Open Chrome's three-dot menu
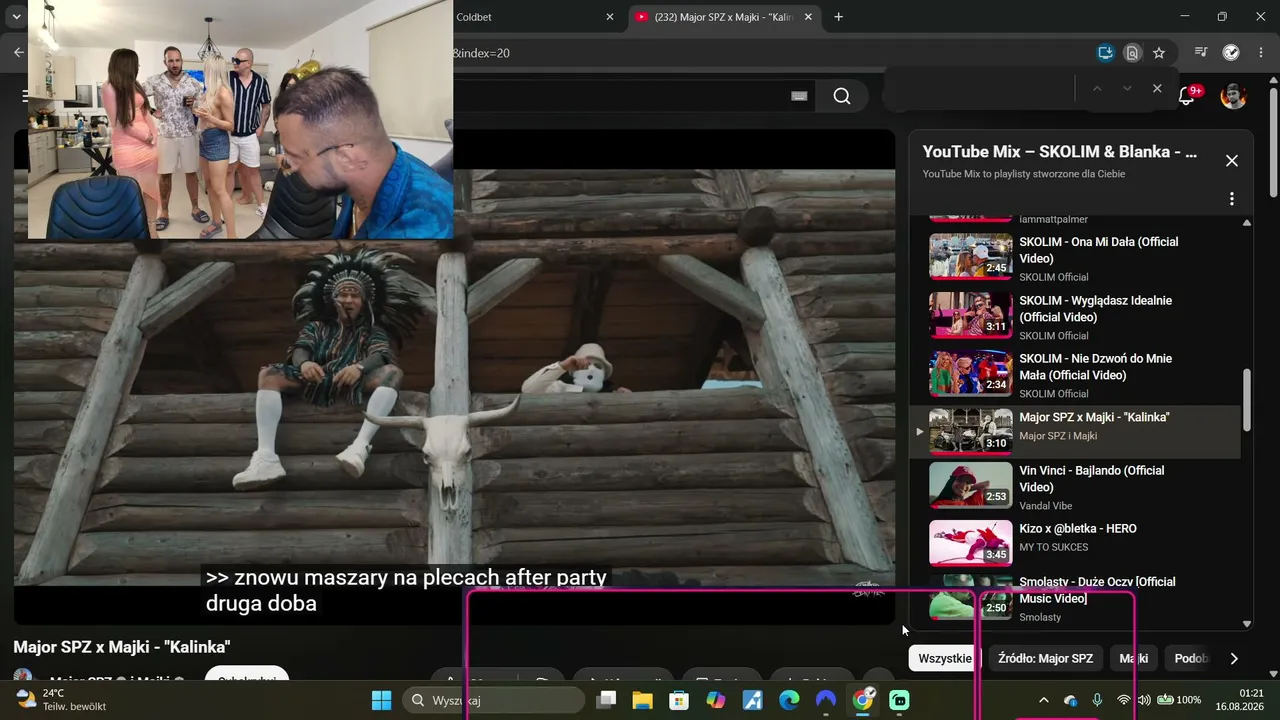This screenshot has height=720, width=1280. (x=1260, y=53)
